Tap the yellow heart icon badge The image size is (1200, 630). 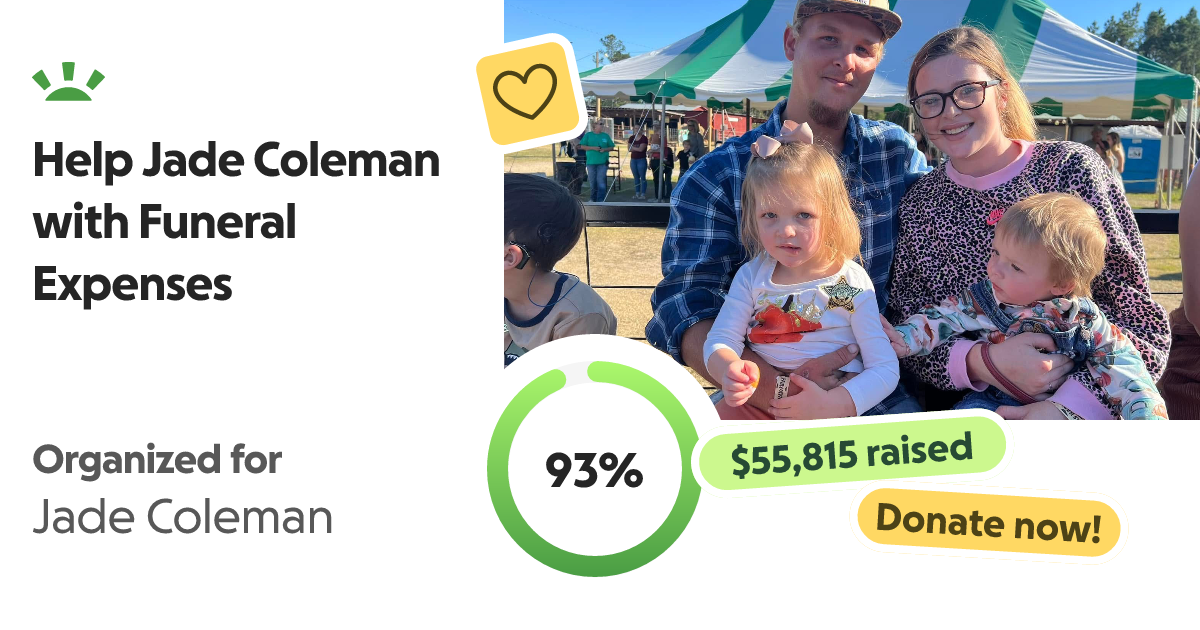(529, 92)
